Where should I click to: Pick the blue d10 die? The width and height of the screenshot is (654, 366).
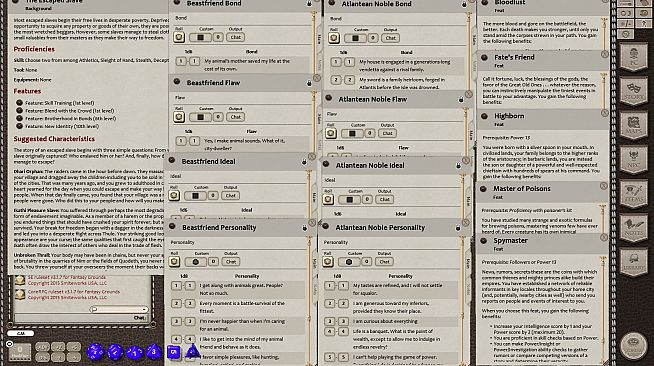(x=134, y=352)
